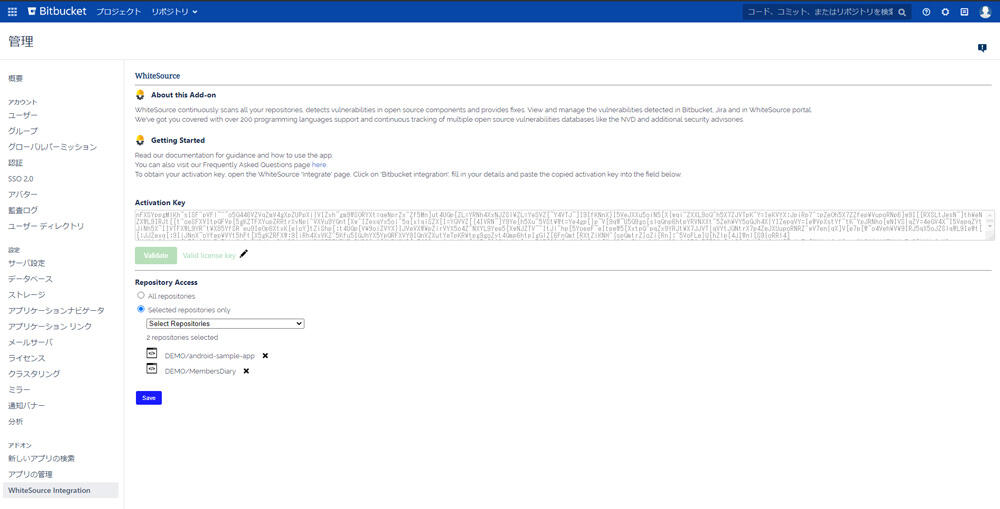This screenshot has width=1000, height=509.
Task: Open ユーザー in the sidebar
Action: 23,115
